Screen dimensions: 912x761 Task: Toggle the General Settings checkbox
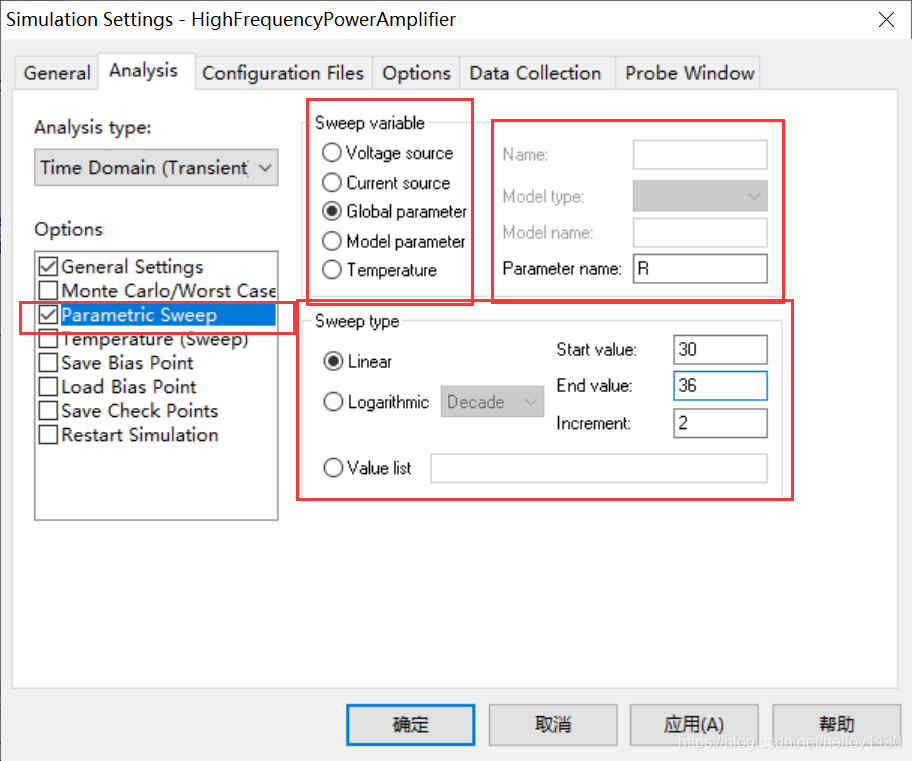coord(48,266)
